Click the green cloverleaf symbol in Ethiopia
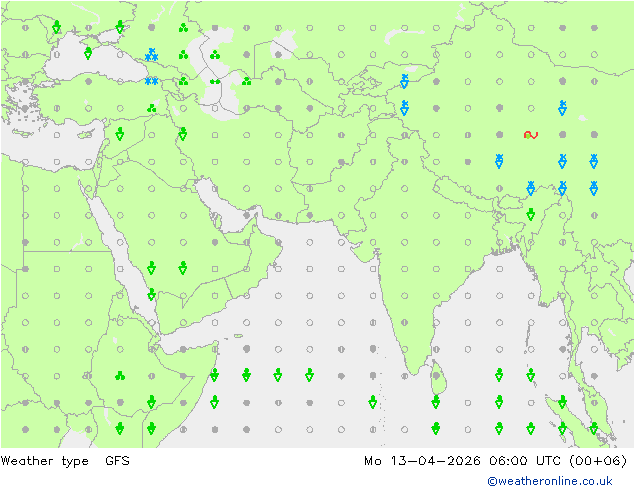 point(120,376)
